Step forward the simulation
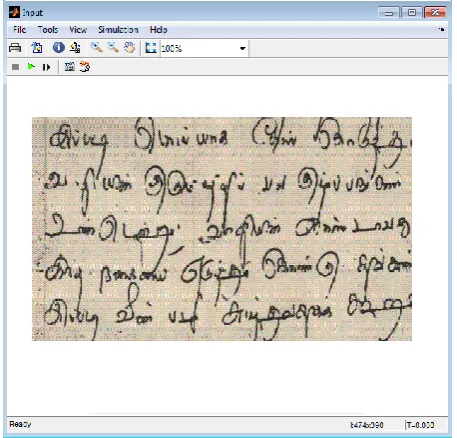The height and width of the screenshot is (438, 457). pos(46,67)
